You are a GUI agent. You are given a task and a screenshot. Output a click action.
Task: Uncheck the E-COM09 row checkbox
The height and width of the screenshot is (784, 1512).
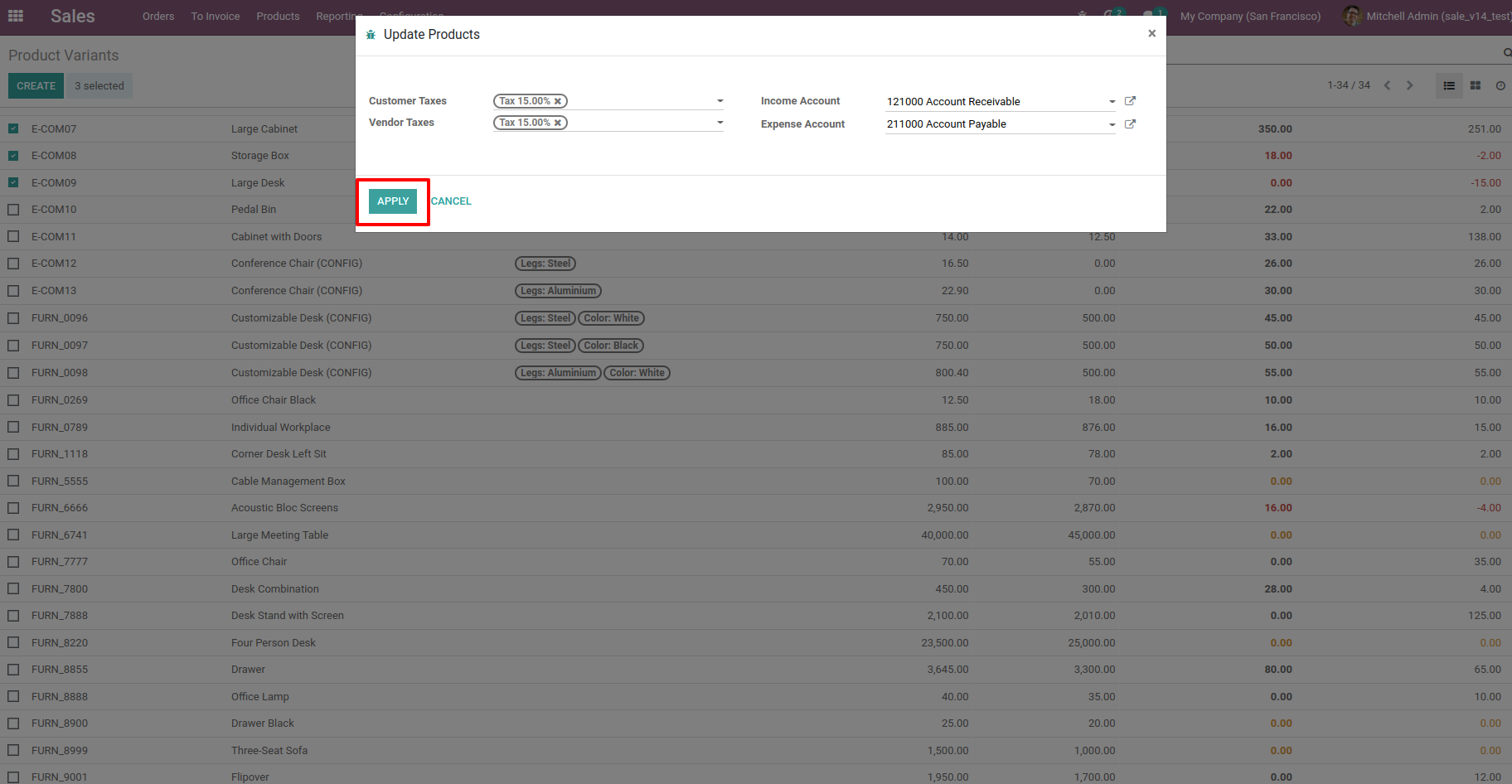coord(13,182)
